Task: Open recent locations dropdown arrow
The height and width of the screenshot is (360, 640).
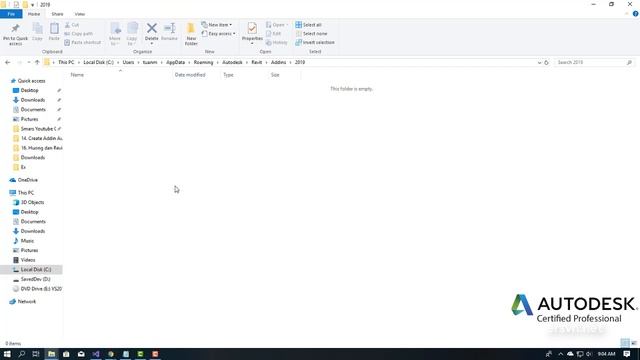Action: click(x=29, y=62)
